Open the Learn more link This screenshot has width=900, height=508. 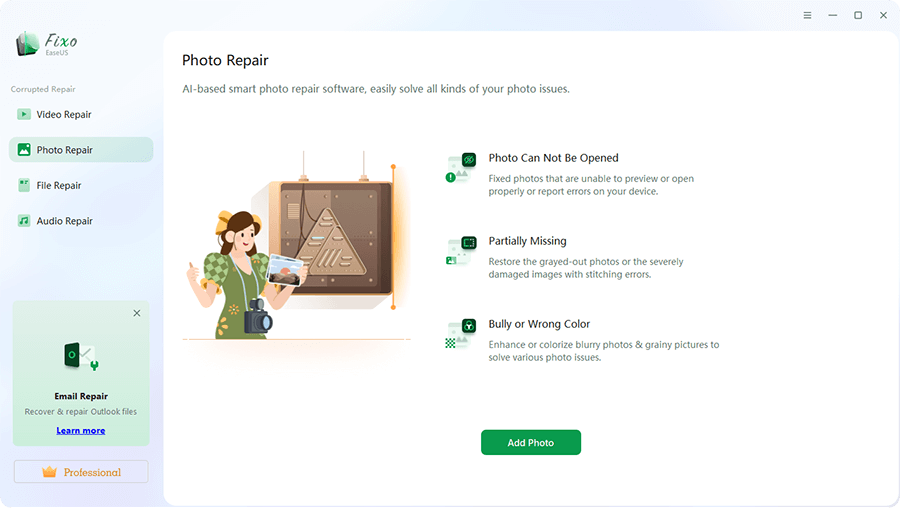point(80,431)
